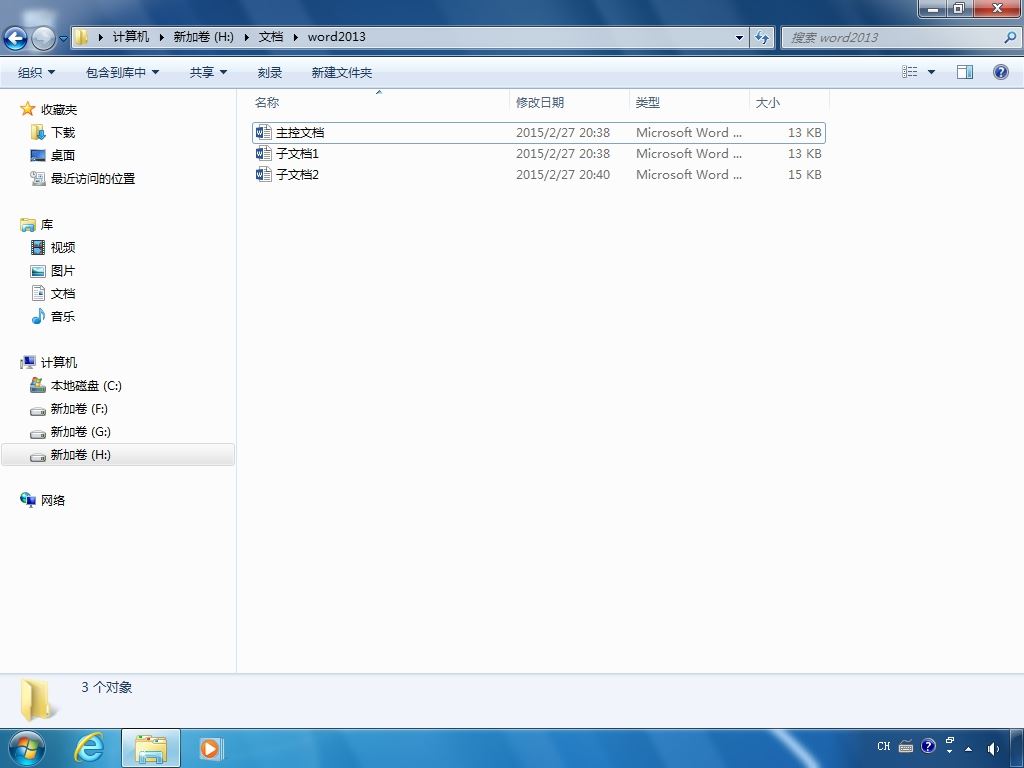Click word2013 in the address breadcrumb
Image resolution: width=1024 pixels, height=768 pixels.
[336, 37]
